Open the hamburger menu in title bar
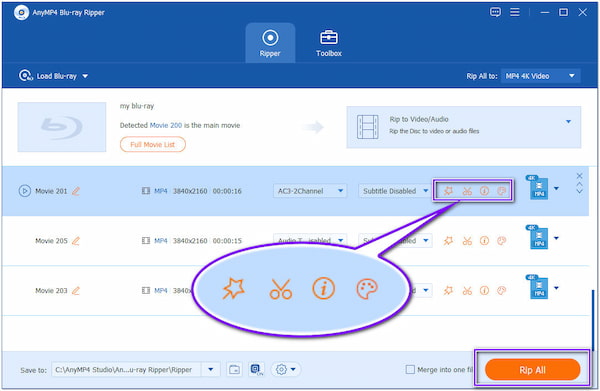This screenshot has height=391, width=600. click(x=515, y=12)
